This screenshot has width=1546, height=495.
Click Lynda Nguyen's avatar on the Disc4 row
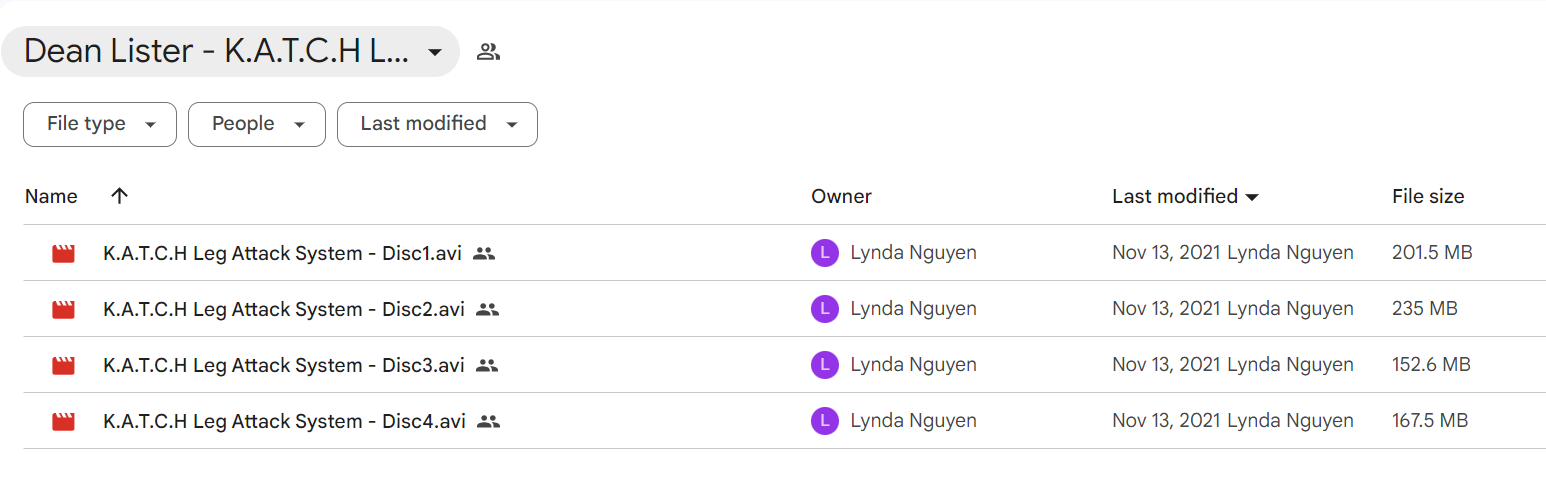click(824, 421)
